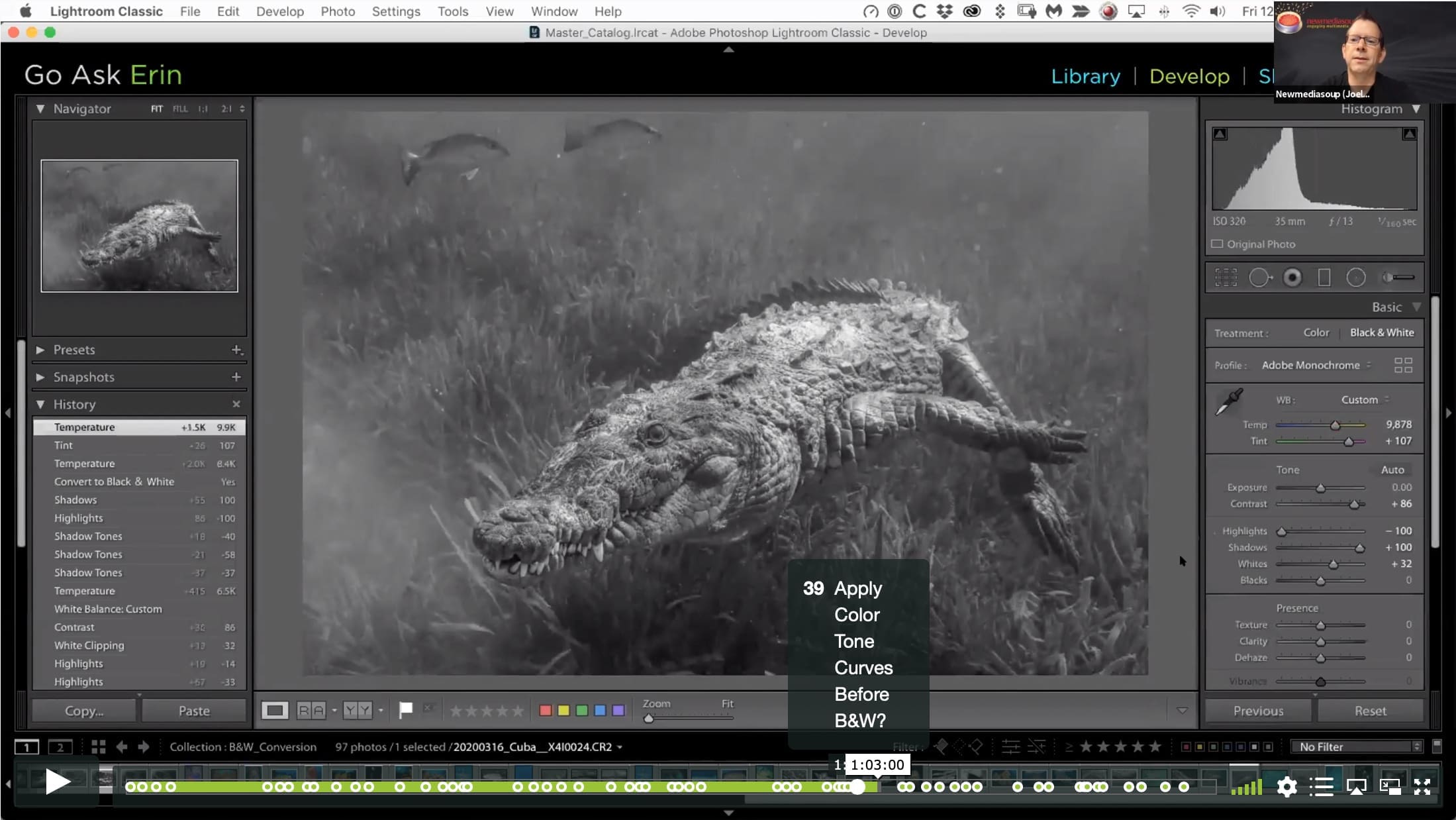The width and height of the screenshot is (1456, 820).
Task: Set Navigator zoom to 1:1
Action: pos(203,109)
